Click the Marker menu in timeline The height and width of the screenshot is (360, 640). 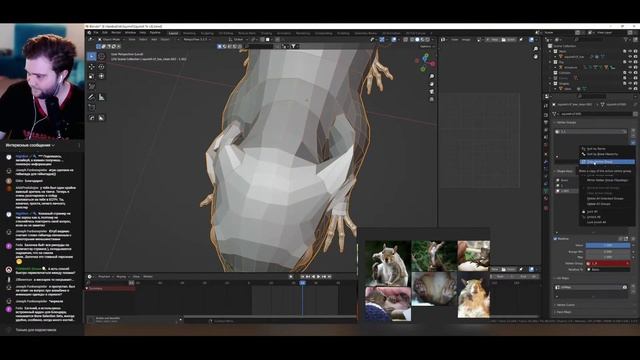[147, 277]
